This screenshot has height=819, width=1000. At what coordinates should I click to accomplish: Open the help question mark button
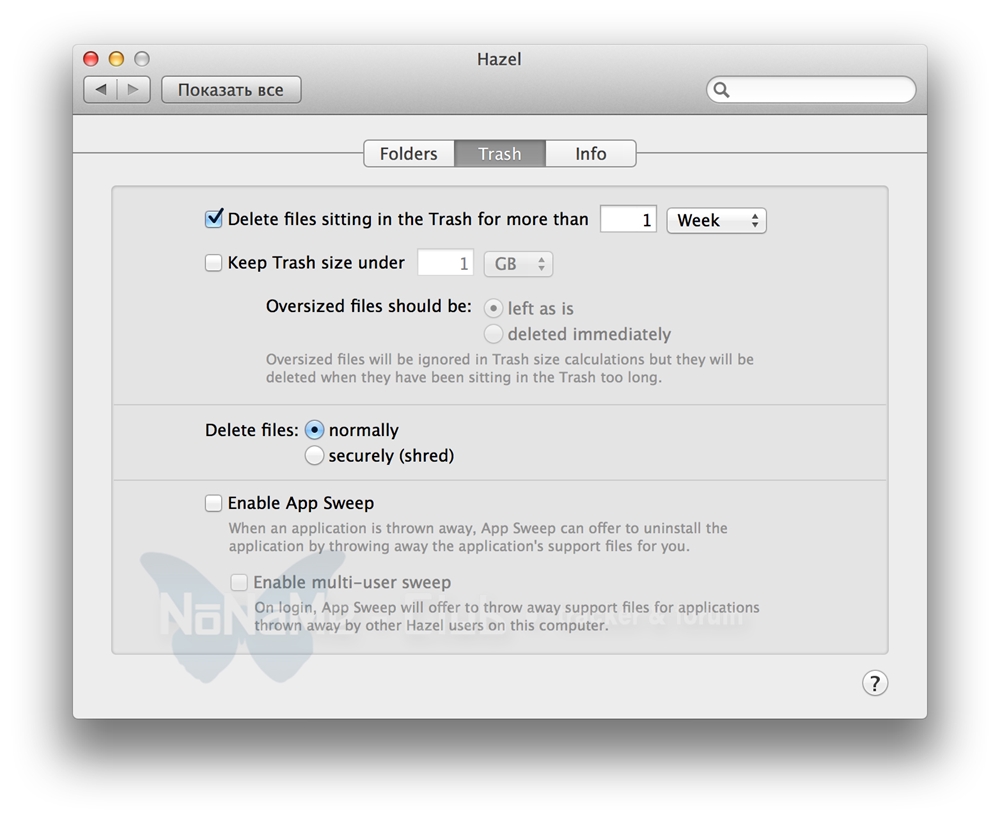point(875,683)
